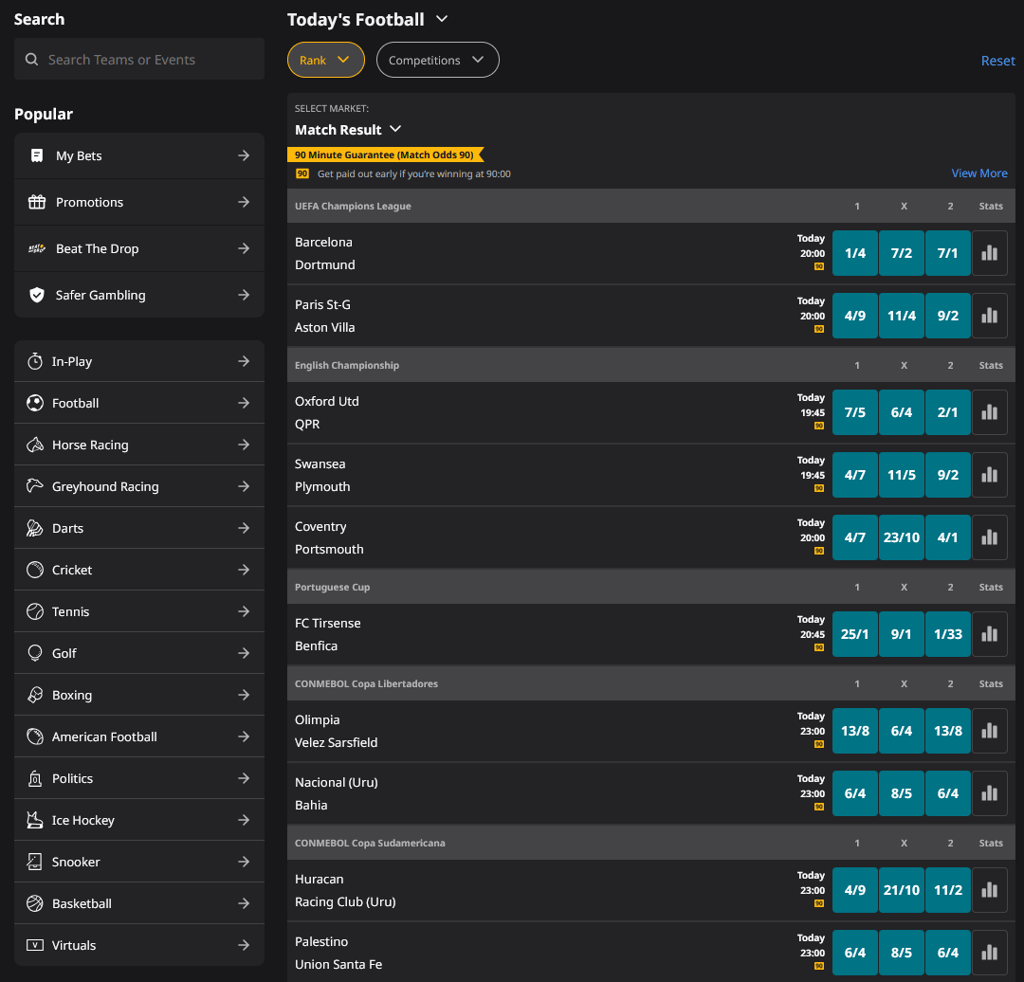The width and height of the screenshot is (1024, 982).
Task: Open stats icon for Oxford Utd vs QPR
Action: (x=989, y=413)
